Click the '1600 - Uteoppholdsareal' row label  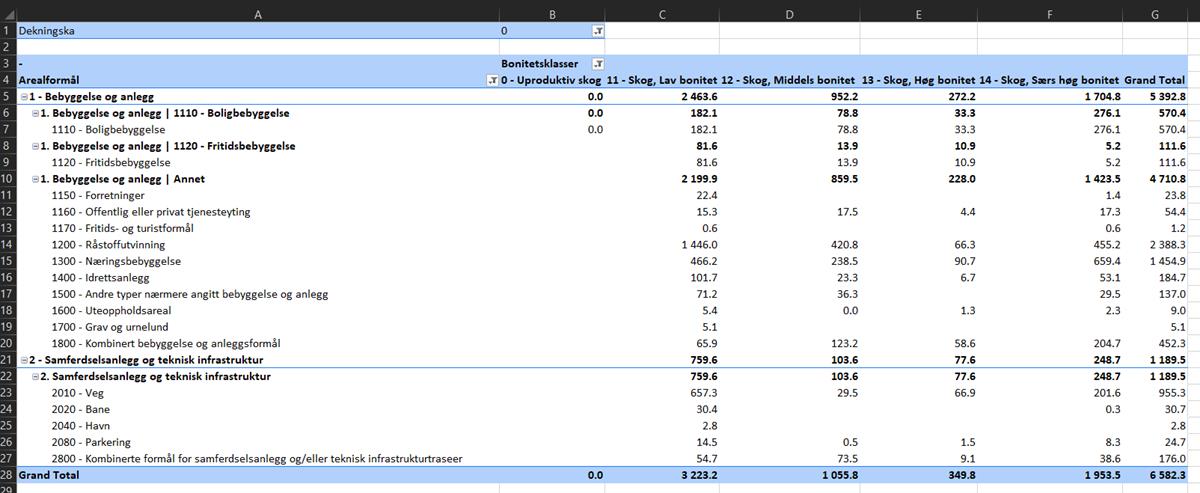(x=110, y=310)
